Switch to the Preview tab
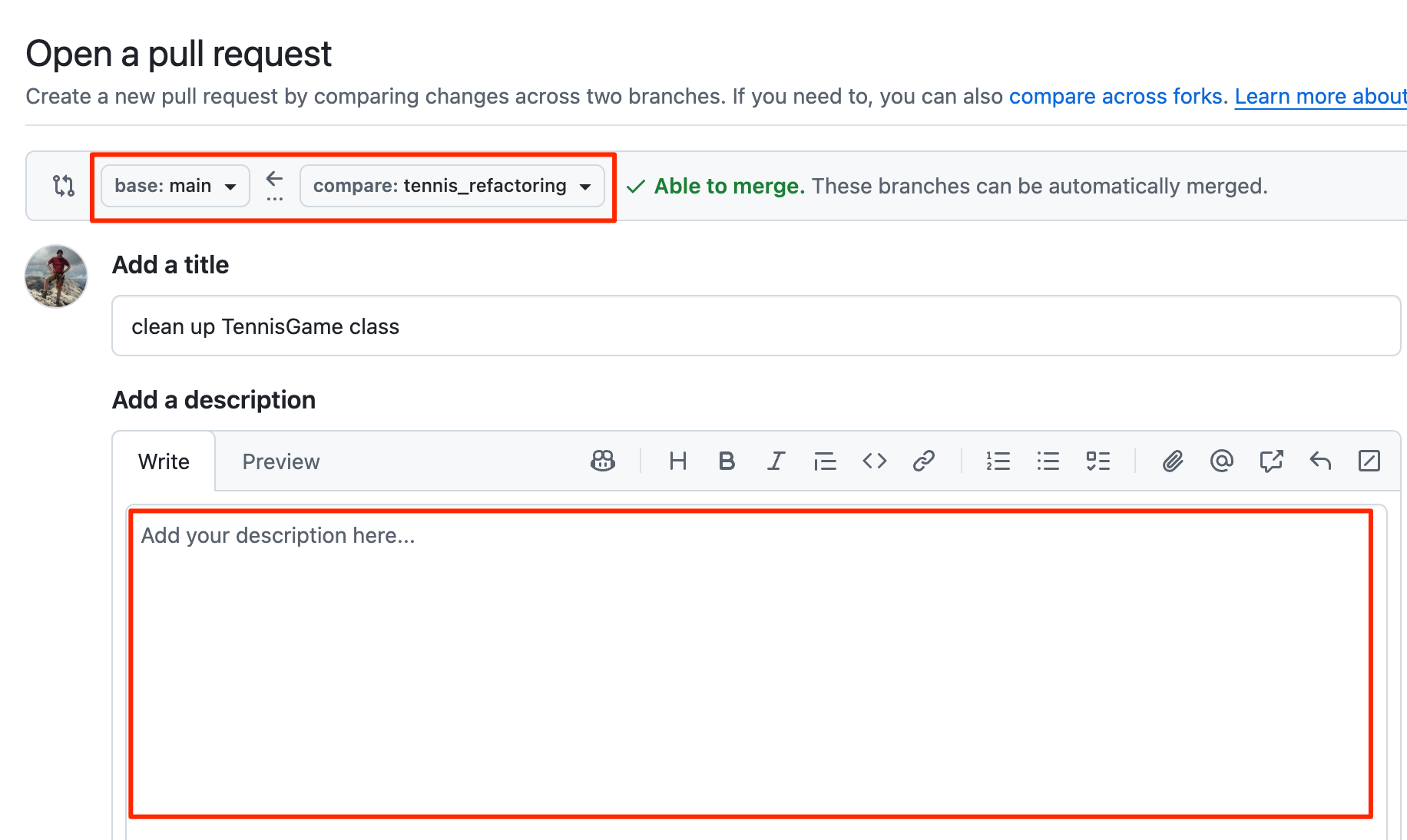The image size is (1407, 840). tap(280, 461)
